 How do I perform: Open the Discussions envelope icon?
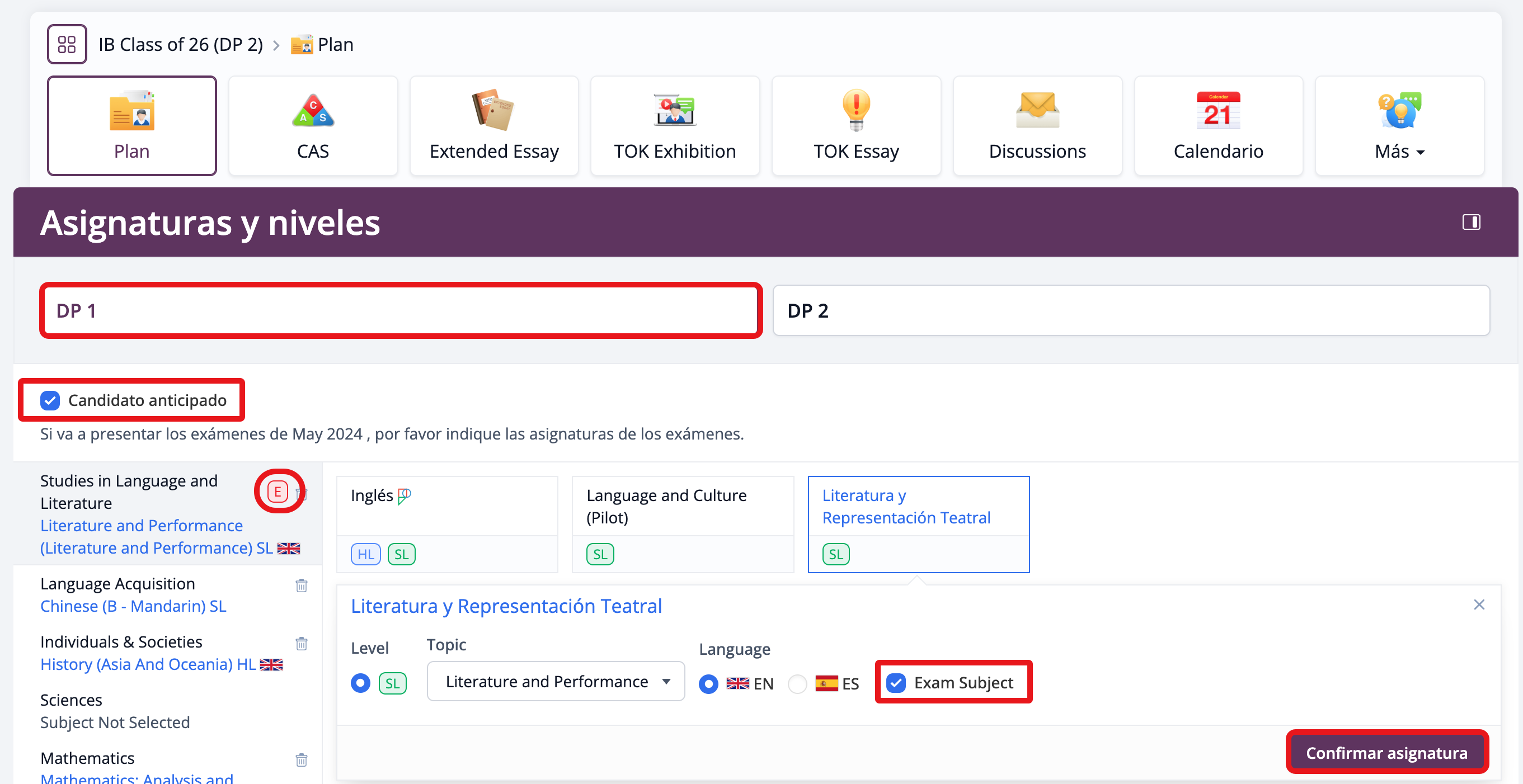click(x=1037, y=111)
